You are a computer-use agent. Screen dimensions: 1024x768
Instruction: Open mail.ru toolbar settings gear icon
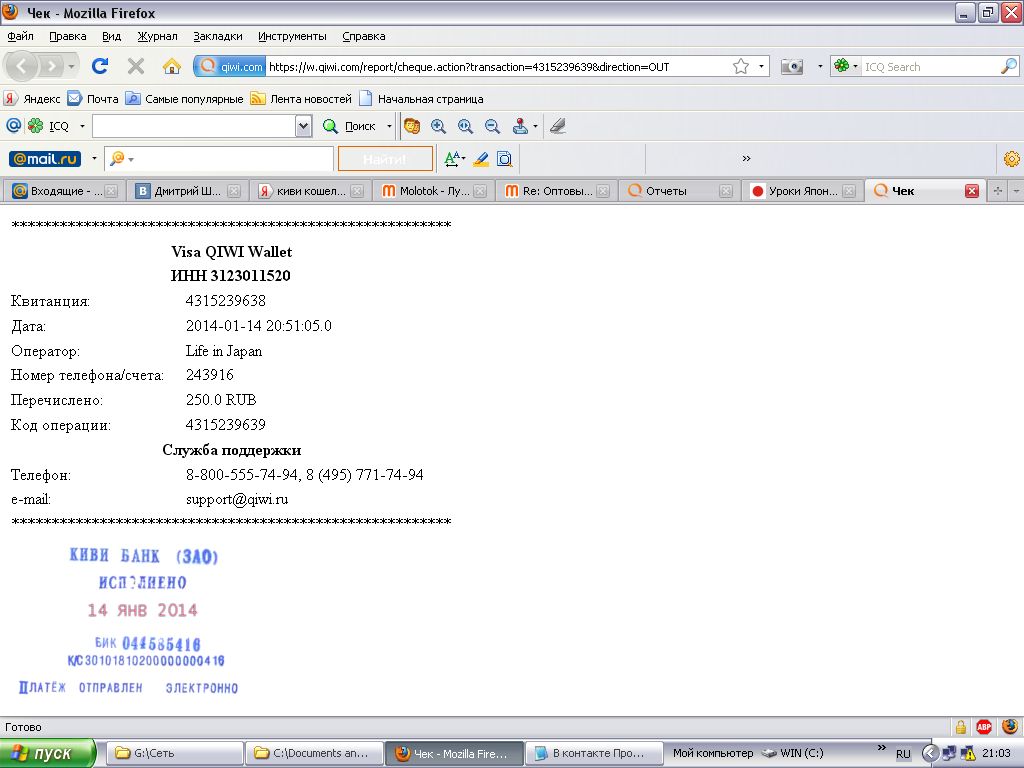click(1011, 159)
